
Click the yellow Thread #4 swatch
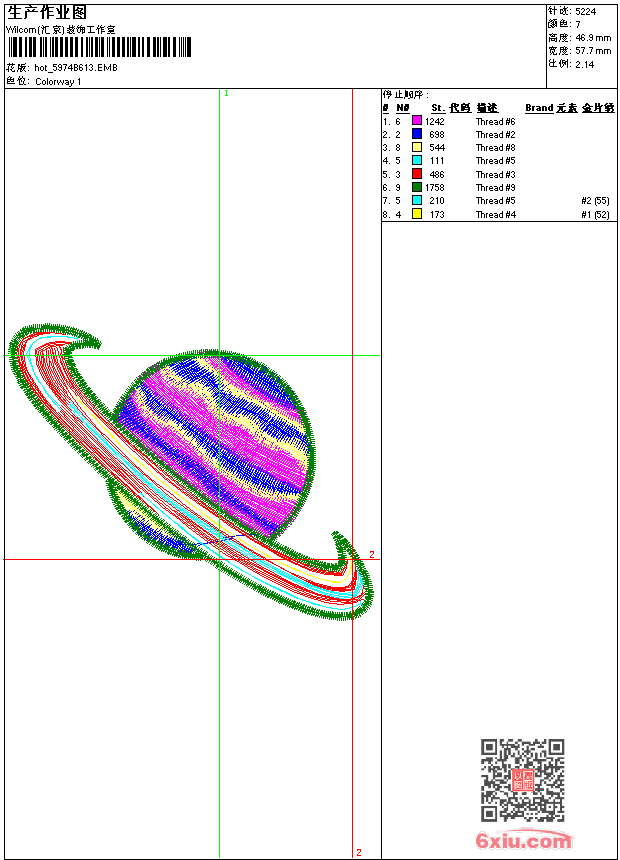tap(417, 214)
